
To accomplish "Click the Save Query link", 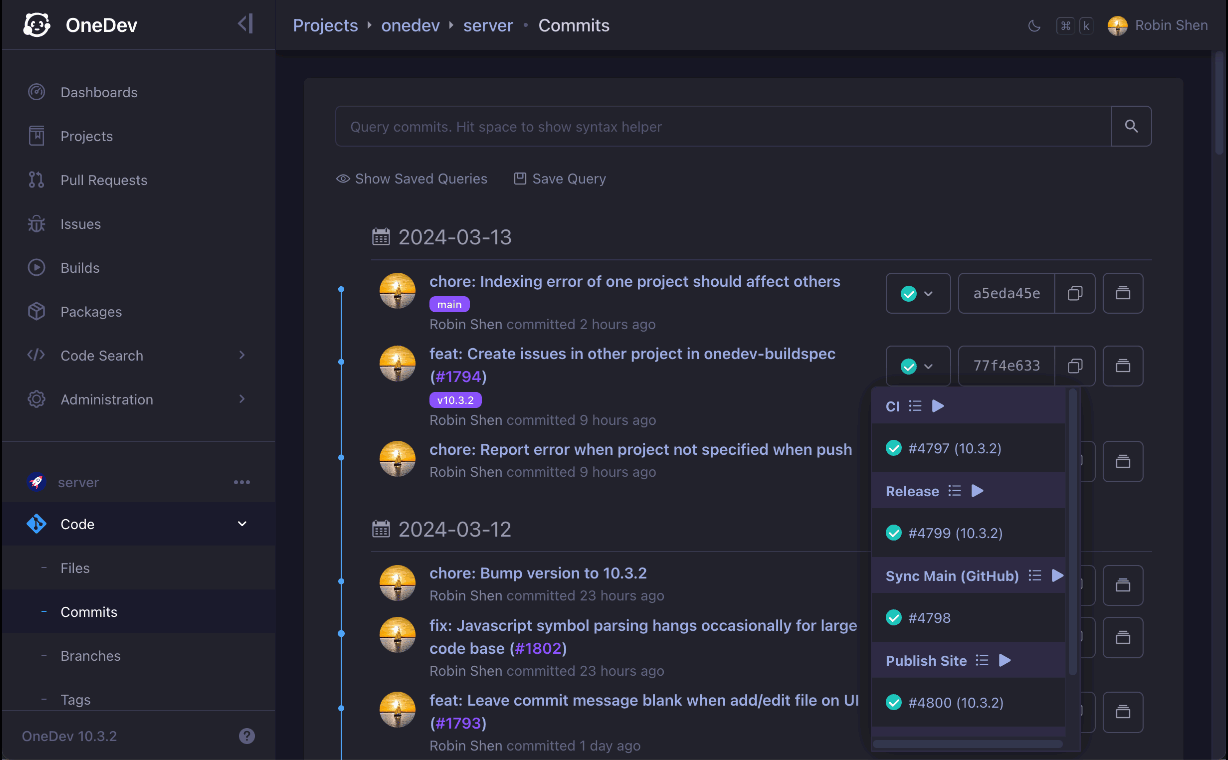I will 560,179.
